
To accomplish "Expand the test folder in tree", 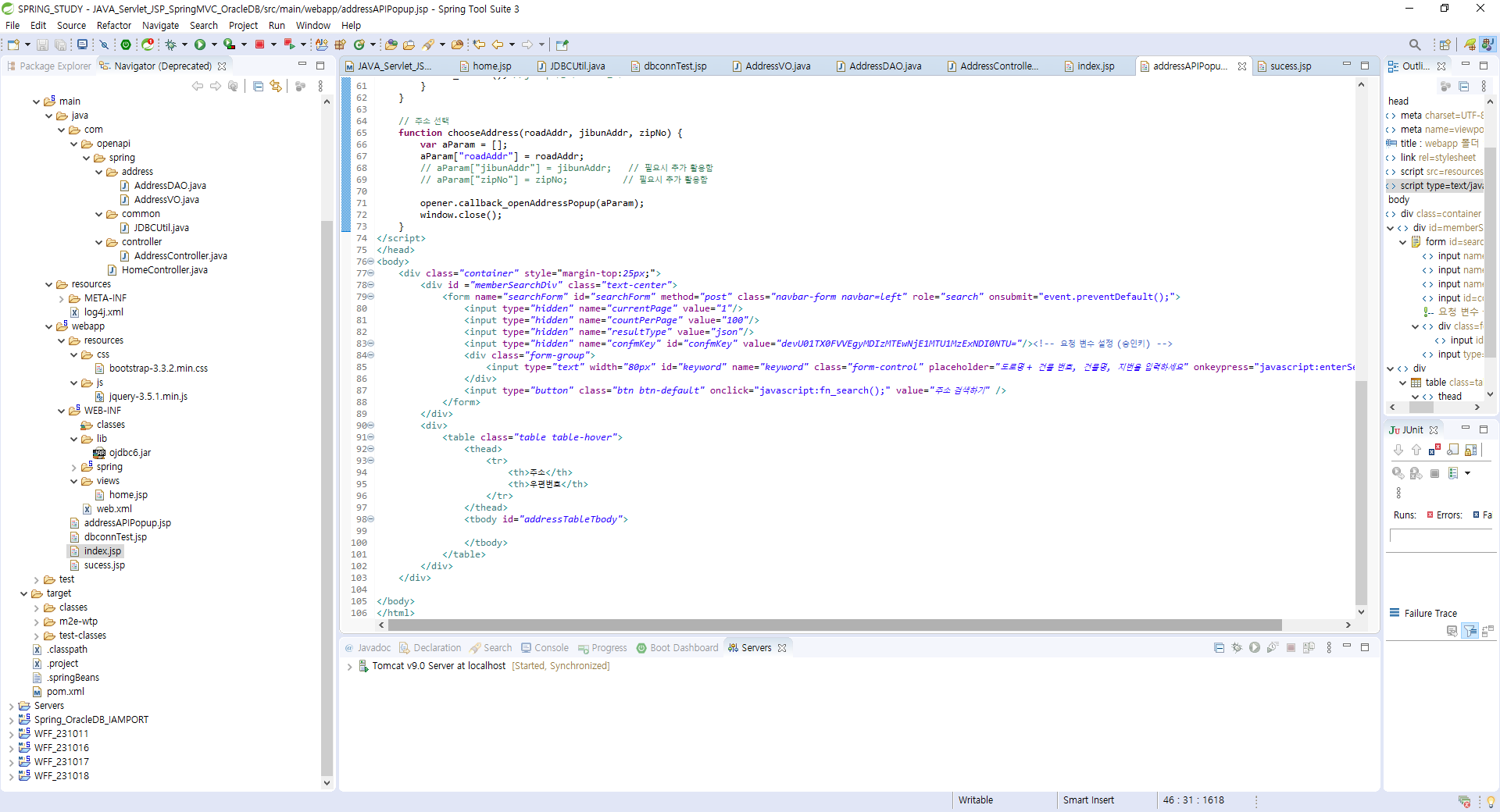I will click(36, 579).
